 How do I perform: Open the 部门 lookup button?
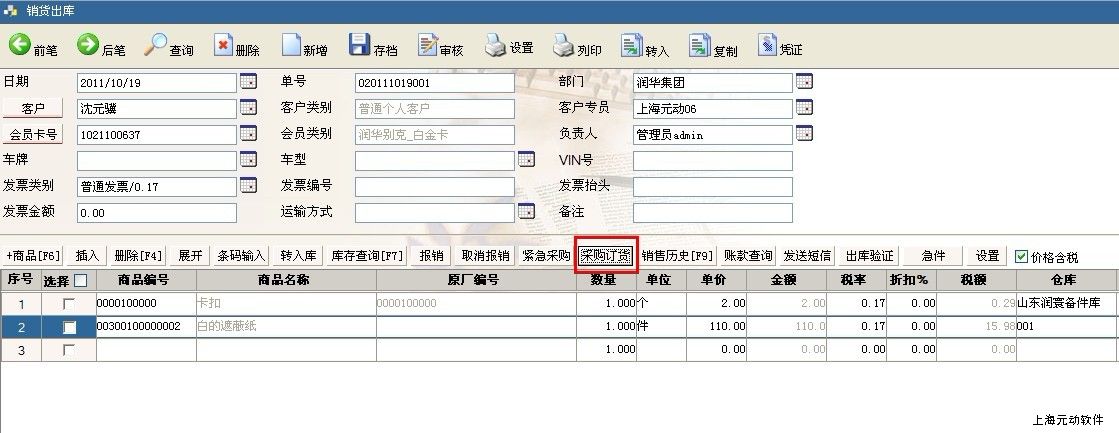pos(804,82)
